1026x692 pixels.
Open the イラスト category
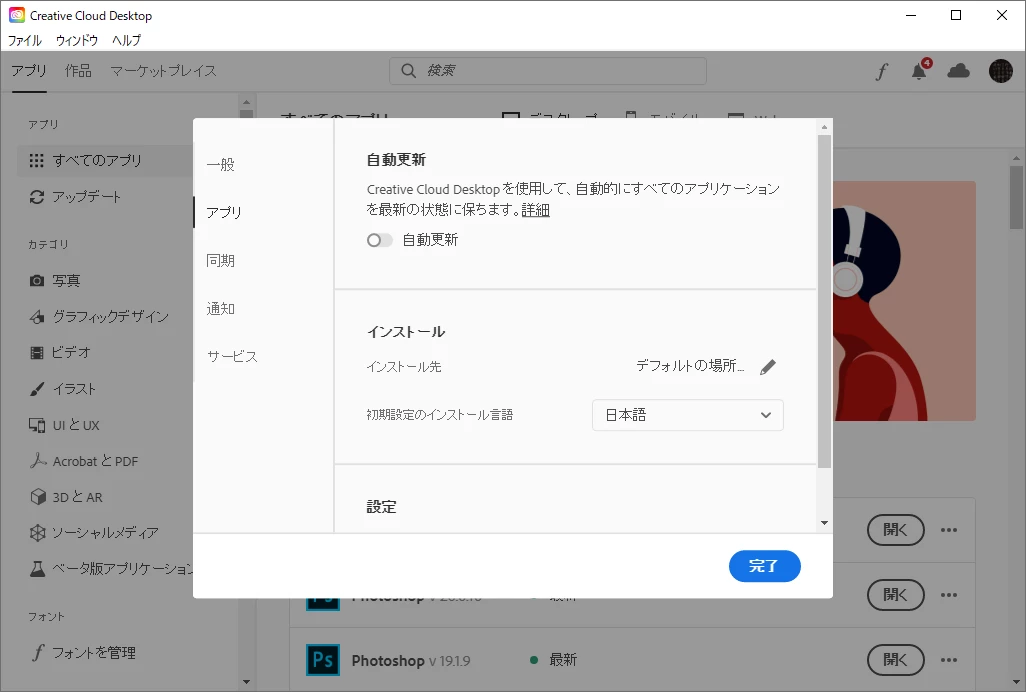pyautogui.click(x=63, y=389)
